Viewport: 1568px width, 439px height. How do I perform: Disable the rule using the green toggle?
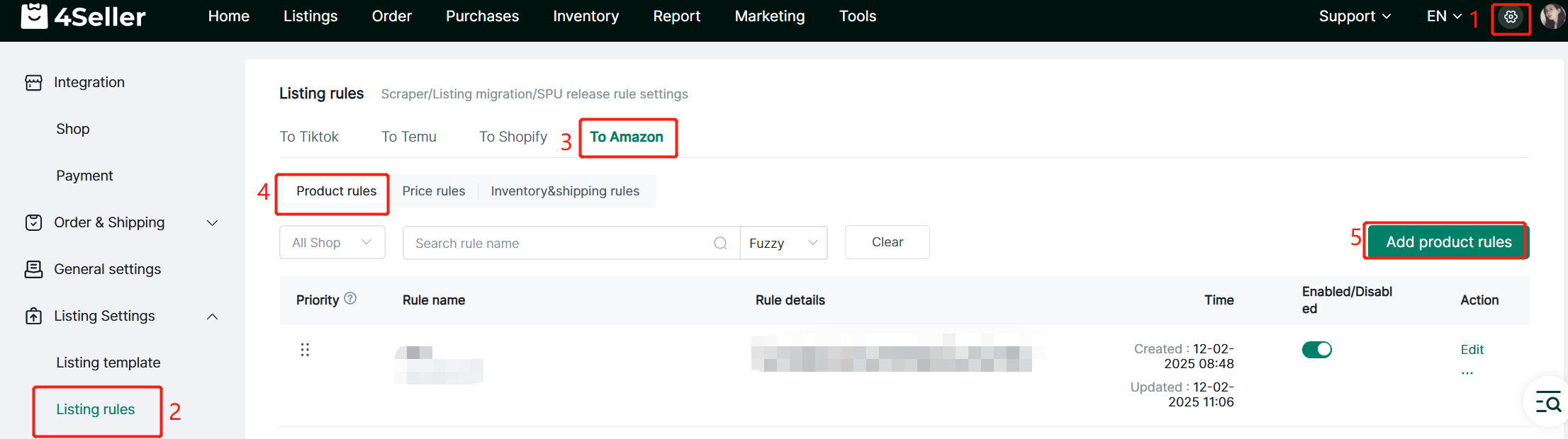click(x=1316, y=350)
